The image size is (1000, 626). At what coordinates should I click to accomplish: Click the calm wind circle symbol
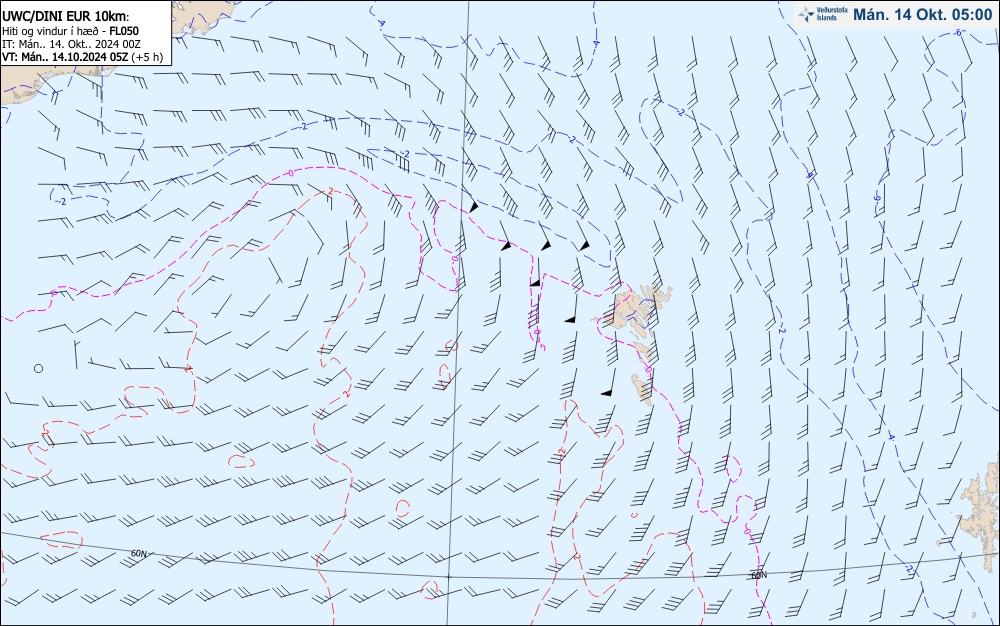click(x=38, y=368)
